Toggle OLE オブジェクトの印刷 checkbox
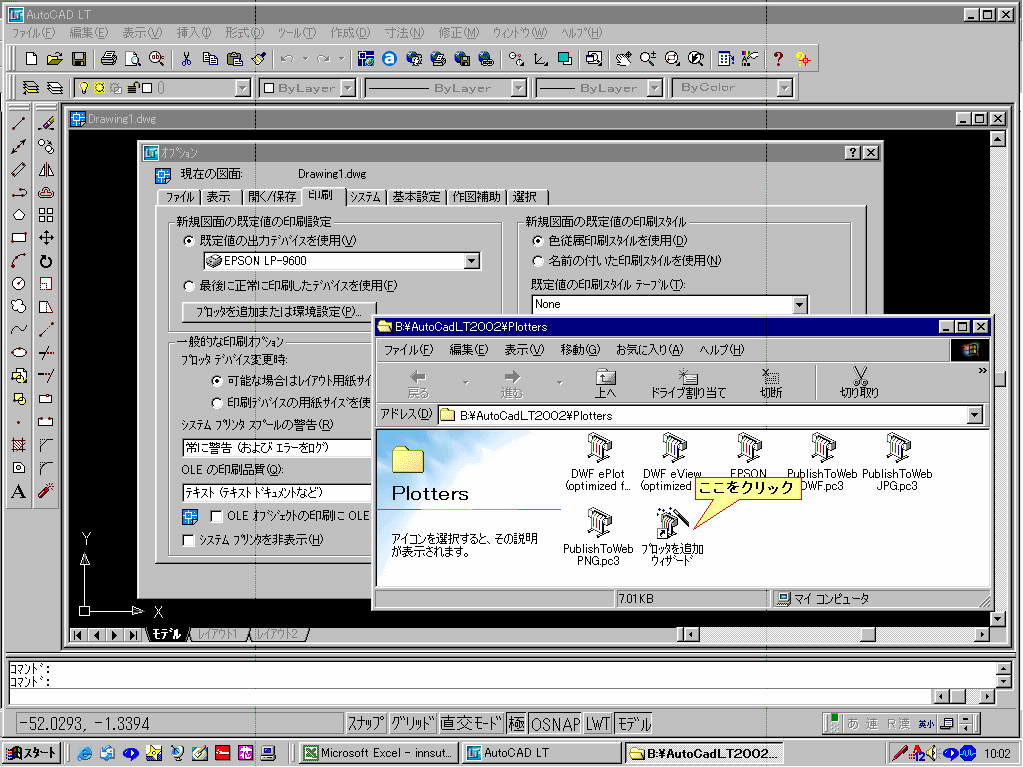 (x=216, y=516)
